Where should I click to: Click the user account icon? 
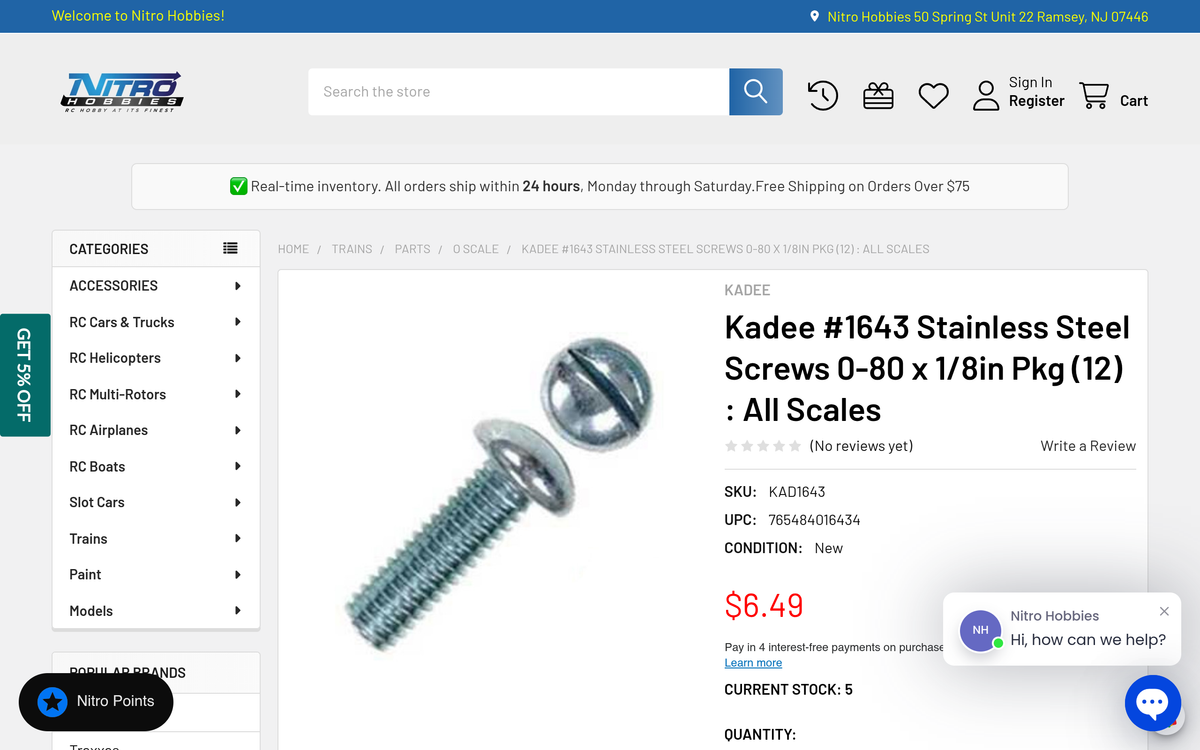pyautogui.click(x=986, y=96)
